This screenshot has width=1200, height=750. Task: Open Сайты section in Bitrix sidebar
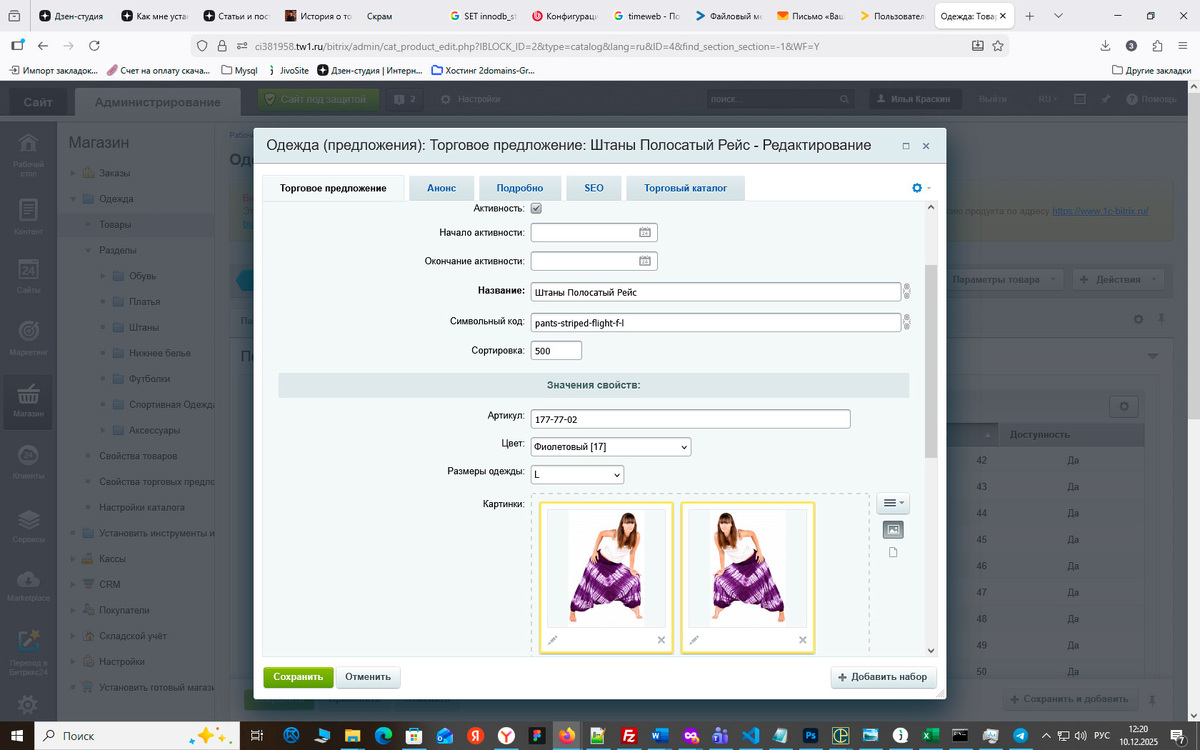click(28, 278)
